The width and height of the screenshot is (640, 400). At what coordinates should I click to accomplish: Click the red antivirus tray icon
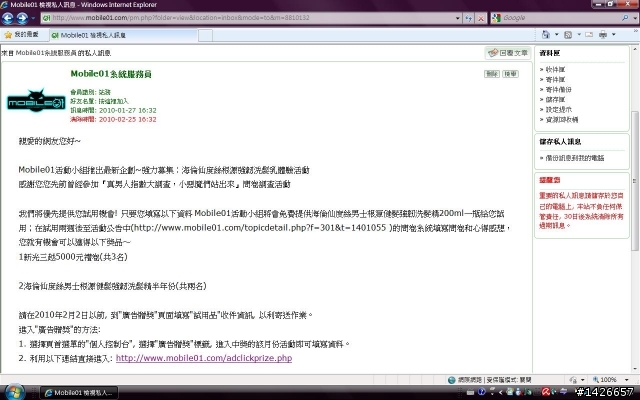pyautogui.click(x=546, y=392)
